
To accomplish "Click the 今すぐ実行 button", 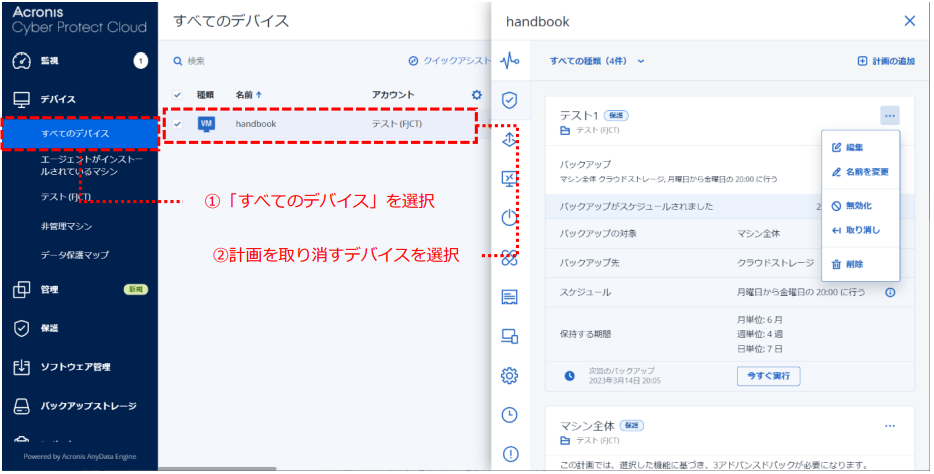I will (768, 376).
